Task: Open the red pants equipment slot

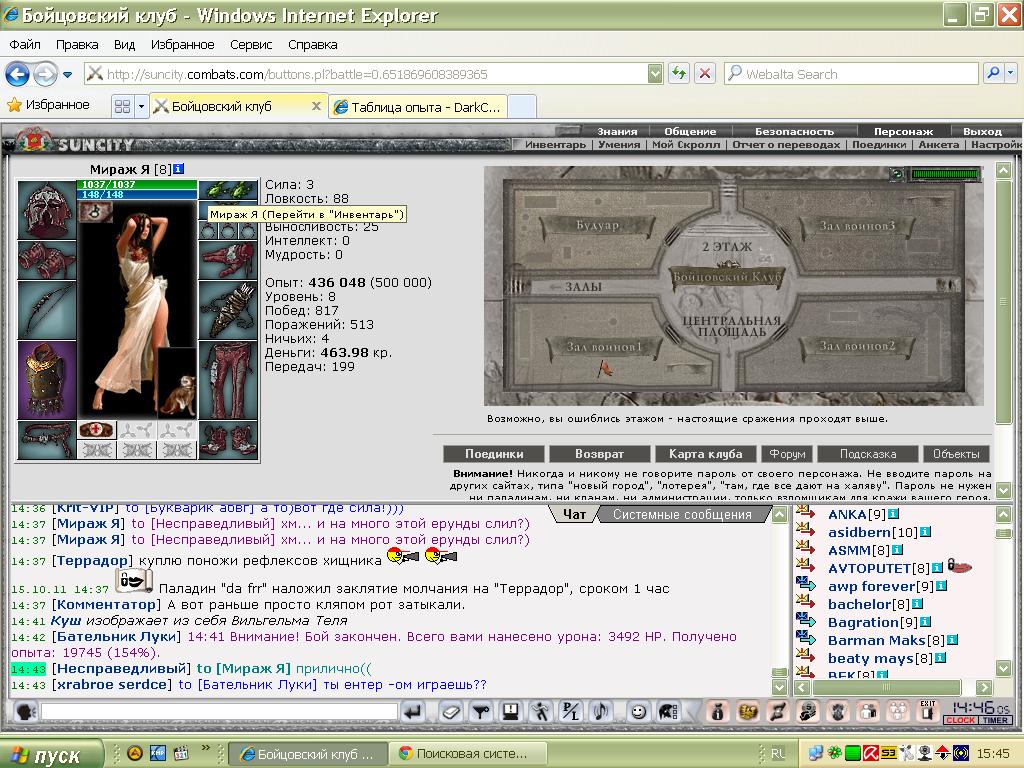Action: point(228,379)
